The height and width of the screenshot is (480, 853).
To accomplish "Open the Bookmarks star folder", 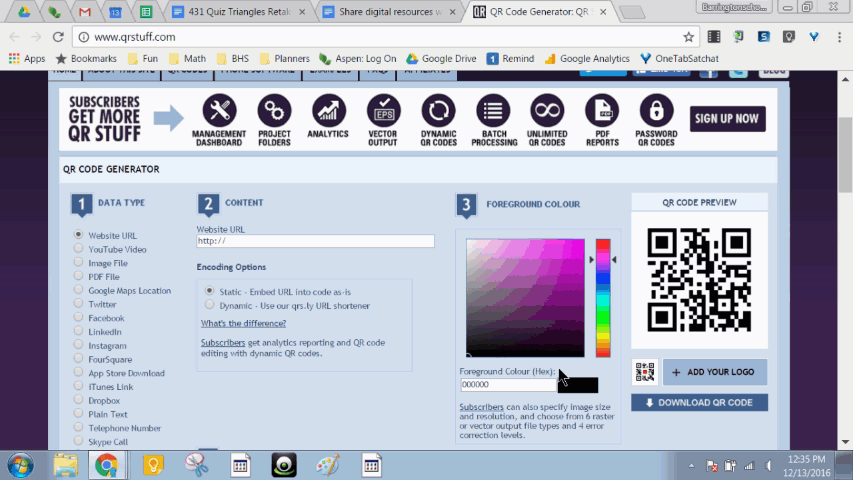I will (x=86, y=58).
